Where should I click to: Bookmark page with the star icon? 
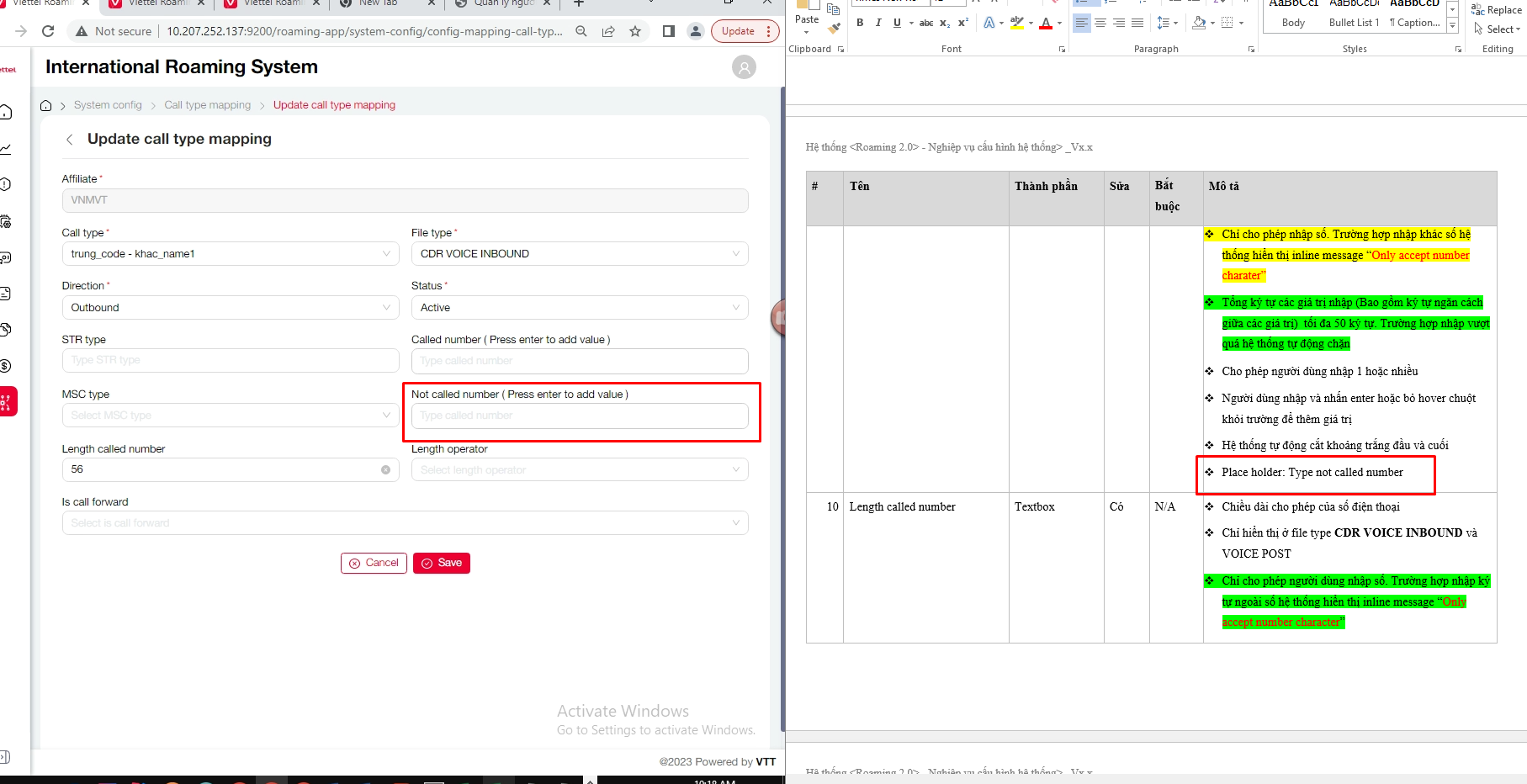[x=635, y=31]
